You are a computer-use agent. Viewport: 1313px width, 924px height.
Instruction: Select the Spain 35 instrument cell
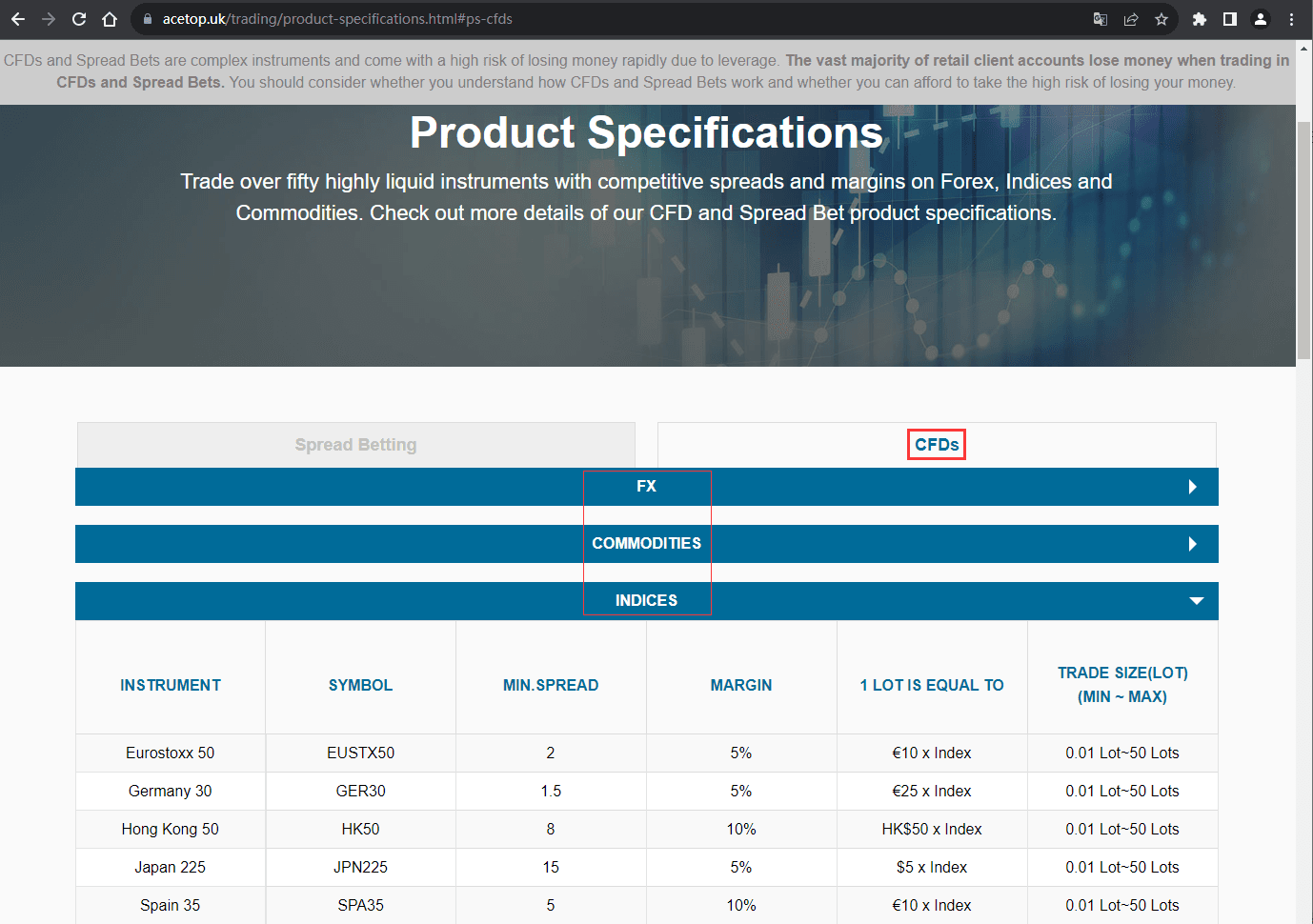point(171,905)
